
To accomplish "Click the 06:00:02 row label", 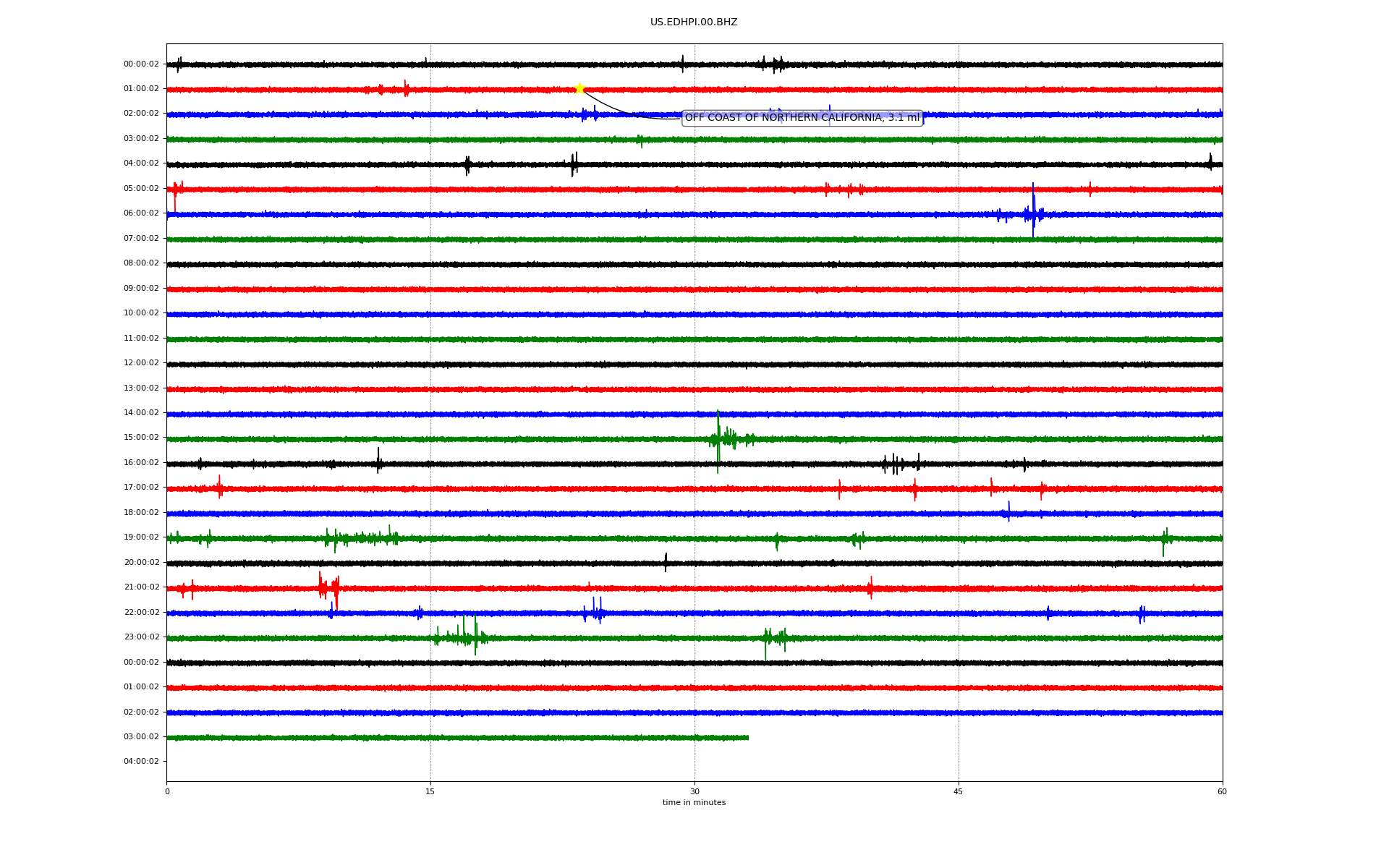I will click(x=141, y=213).
